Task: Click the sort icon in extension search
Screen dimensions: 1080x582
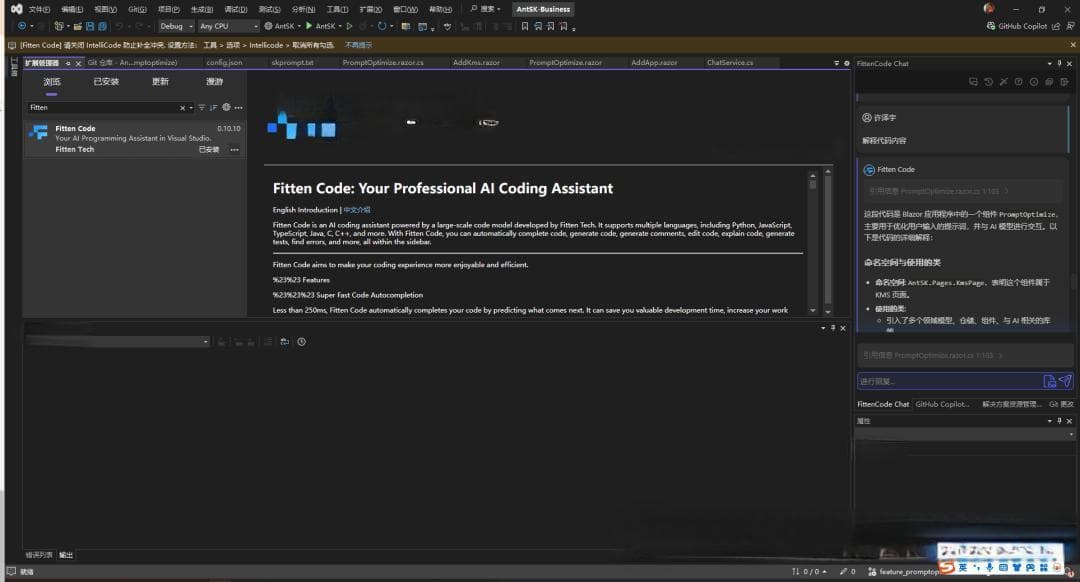Action: coord(214,107)
